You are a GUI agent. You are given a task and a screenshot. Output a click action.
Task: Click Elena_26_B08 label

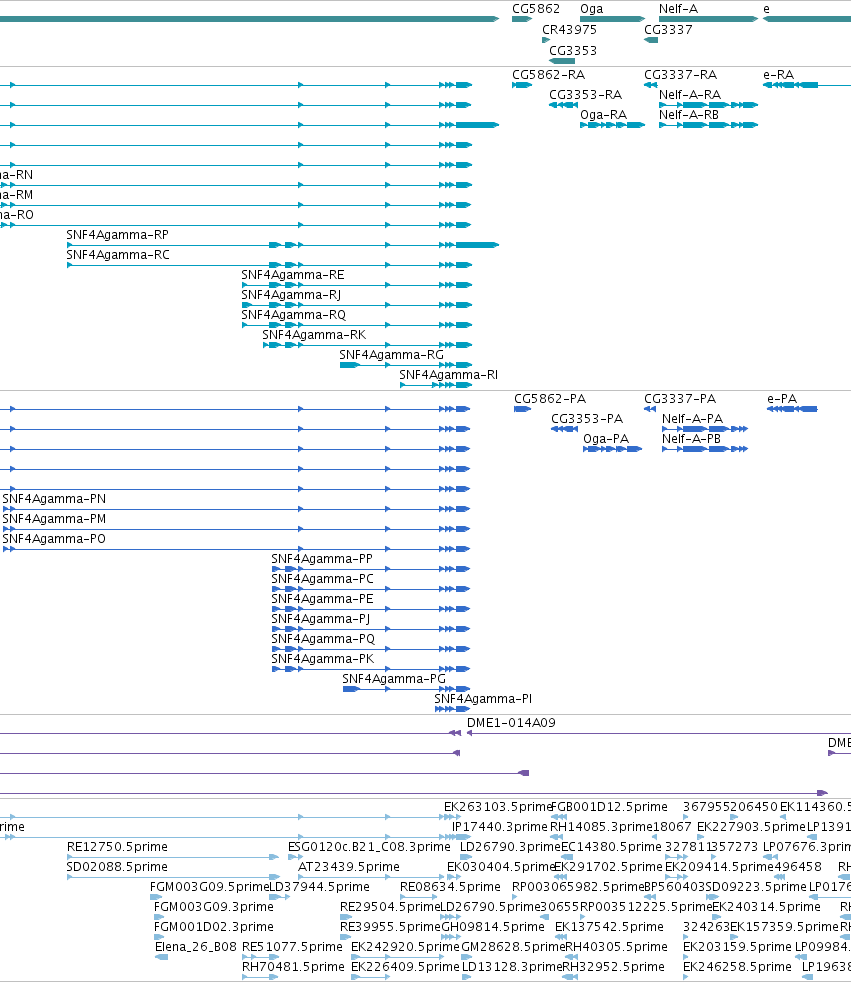(x=196, y=948)
